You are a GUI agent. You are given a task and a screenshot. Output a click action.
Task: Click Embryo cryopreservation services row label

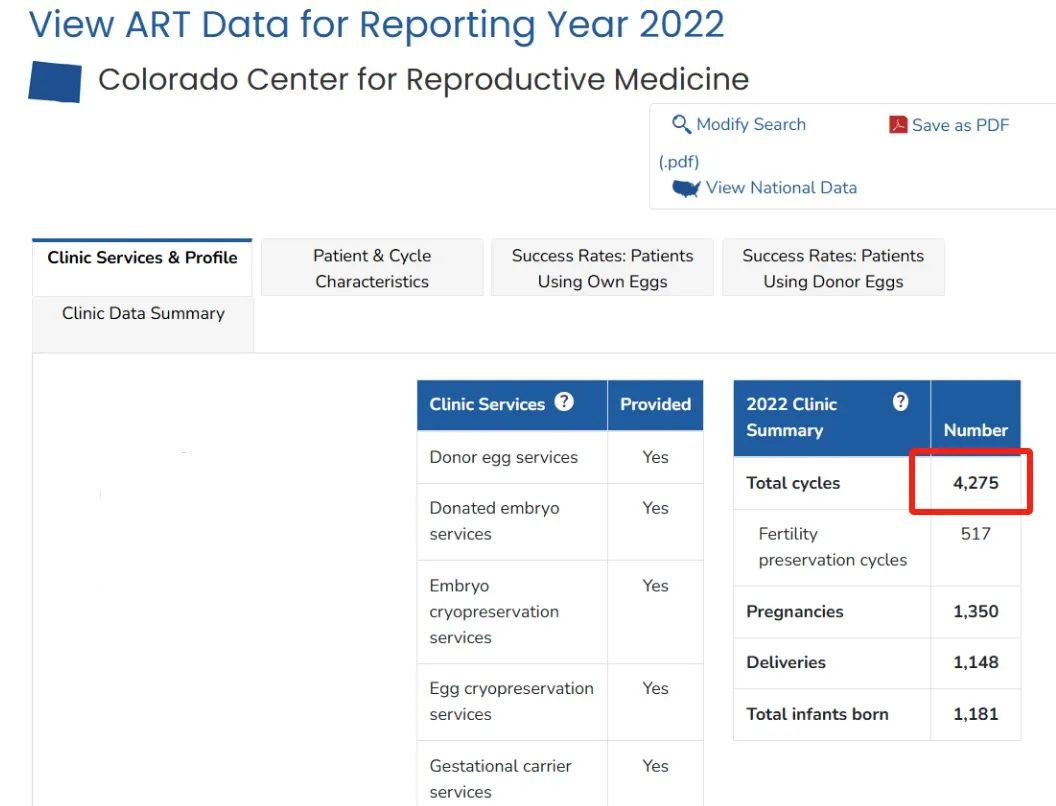click(x=494, y=611)
